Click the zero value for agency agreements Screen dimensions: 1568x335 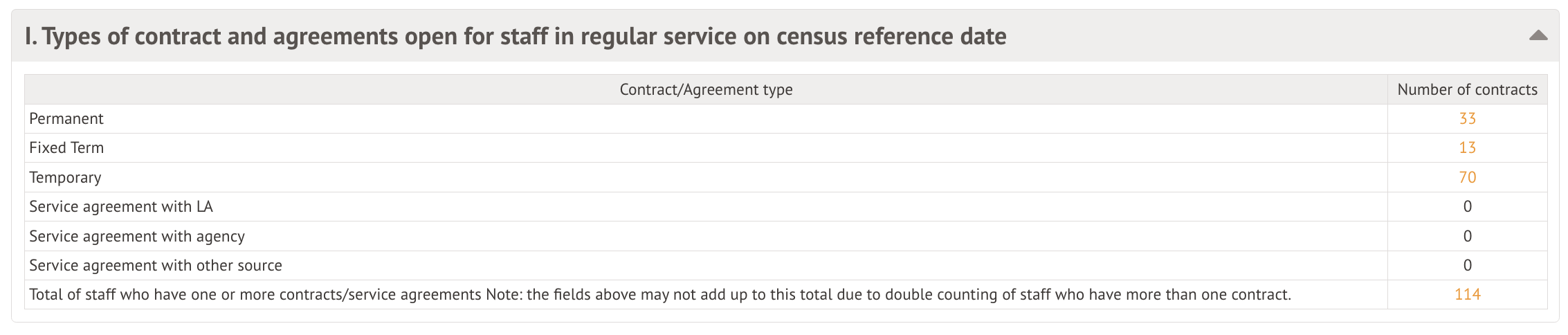click(x=1467, y=237)
